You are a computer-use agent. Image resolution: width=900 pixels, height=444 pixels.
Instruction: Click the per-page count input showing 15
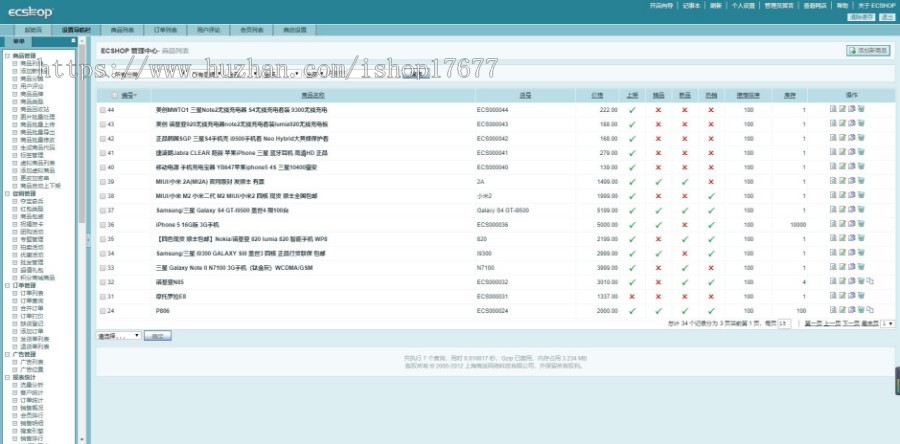pos(783,324)
